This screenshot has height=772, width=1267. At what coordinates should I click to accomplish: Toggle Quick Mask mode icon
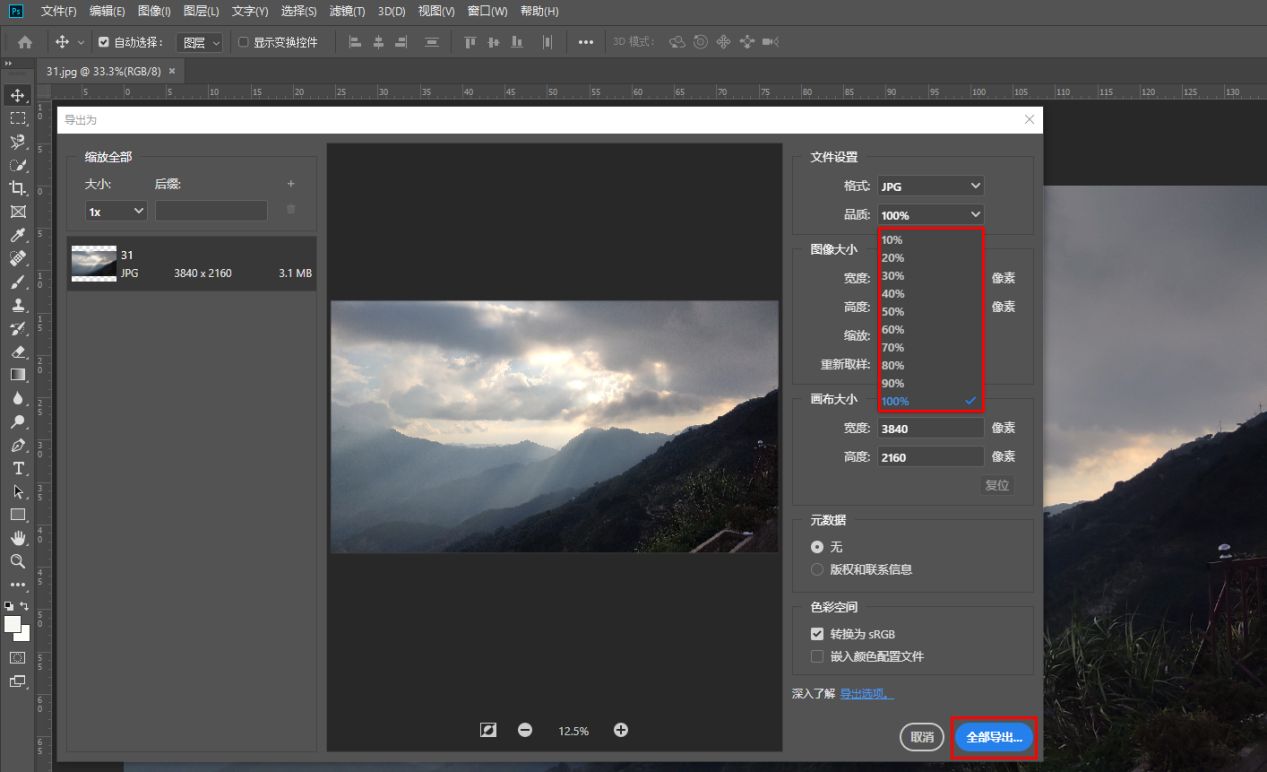click(18, 658)
